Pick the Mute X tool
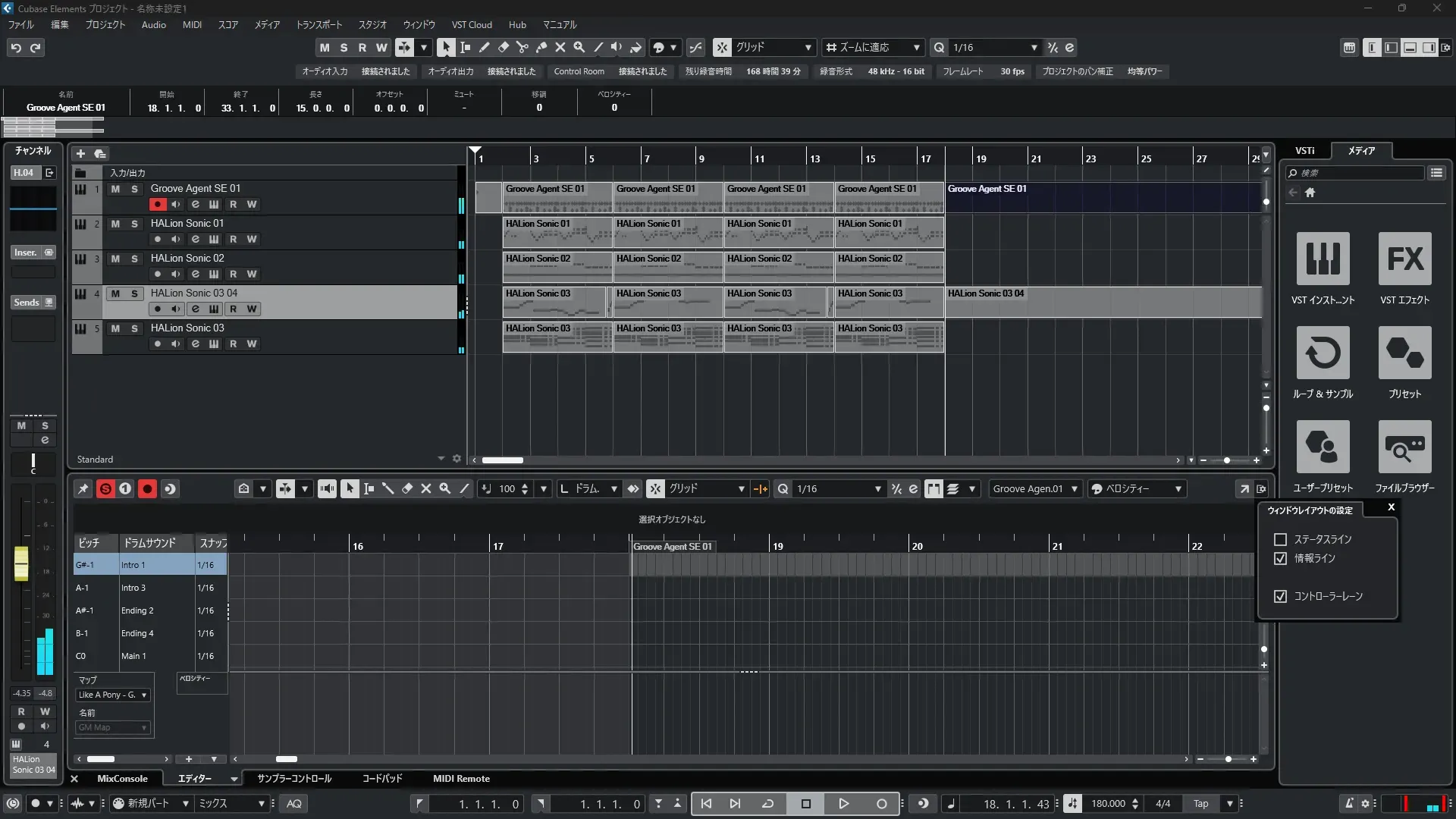Screen dimensions: 1456x819 pos(560,47)
